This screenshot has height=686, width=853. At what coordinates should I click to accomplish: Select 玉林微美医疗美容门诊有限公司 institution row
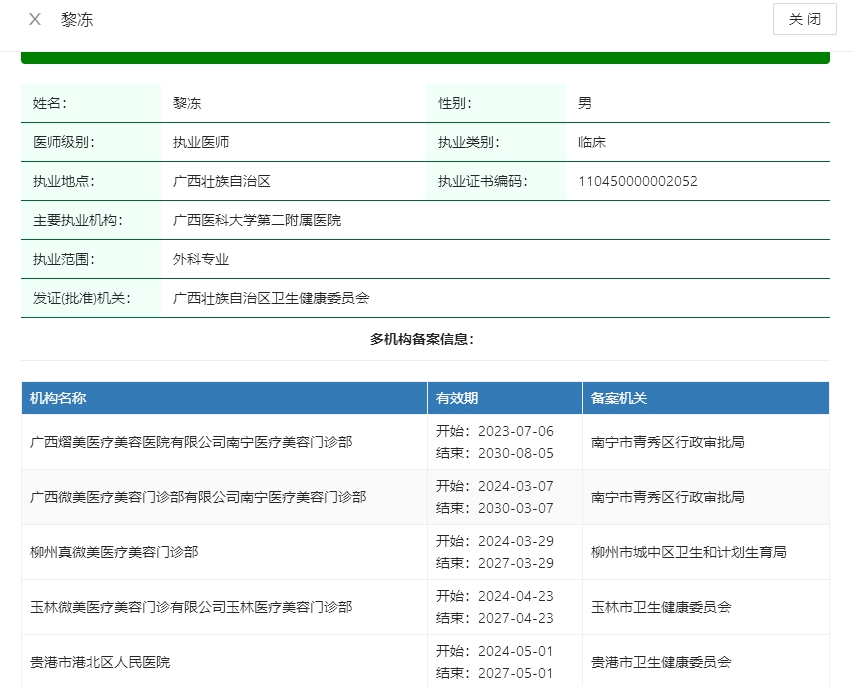click(191, 607)
